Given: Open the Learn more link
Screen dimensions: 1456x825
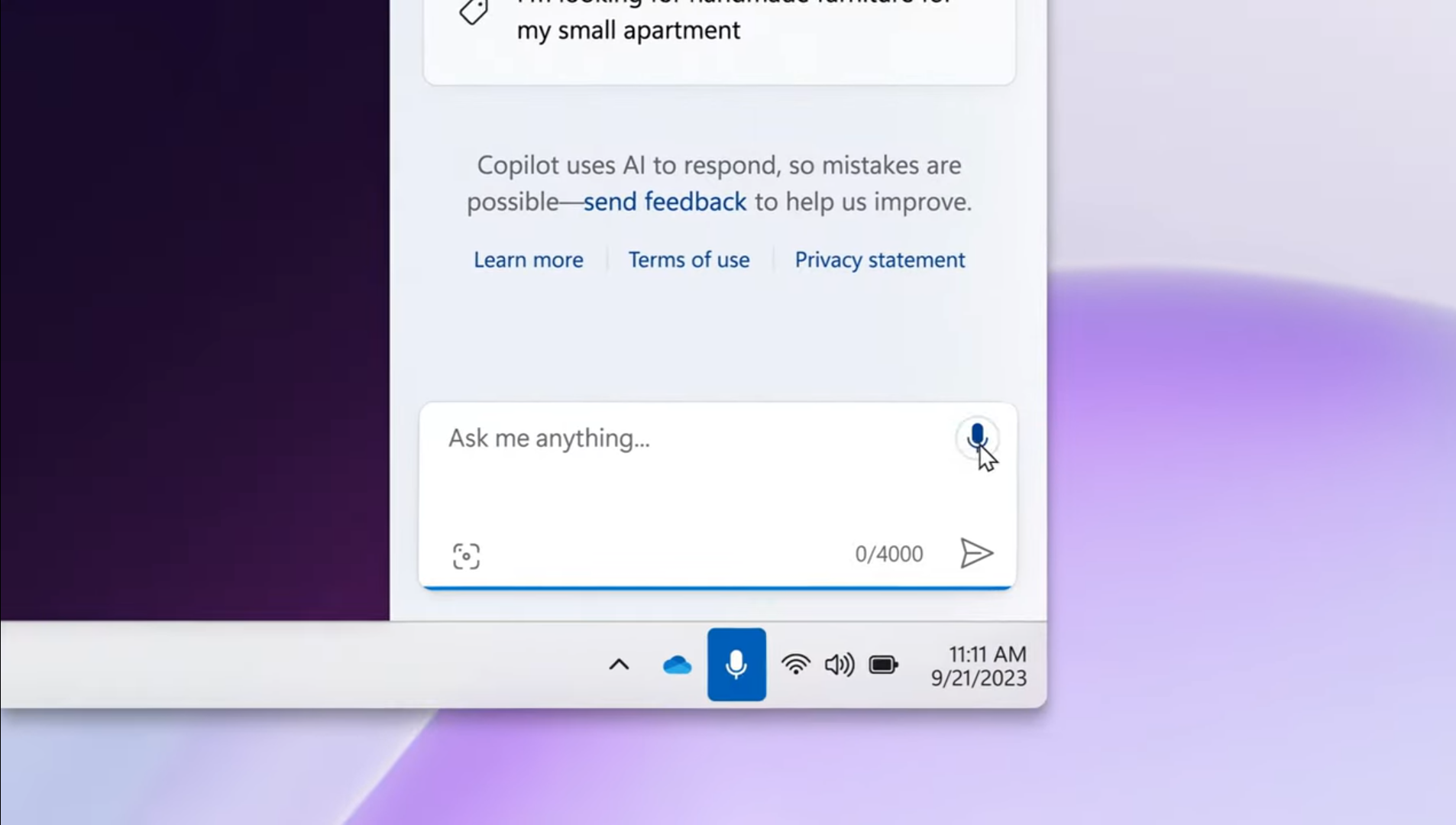Looking at the screenshot, I should [x=529, y=260].
